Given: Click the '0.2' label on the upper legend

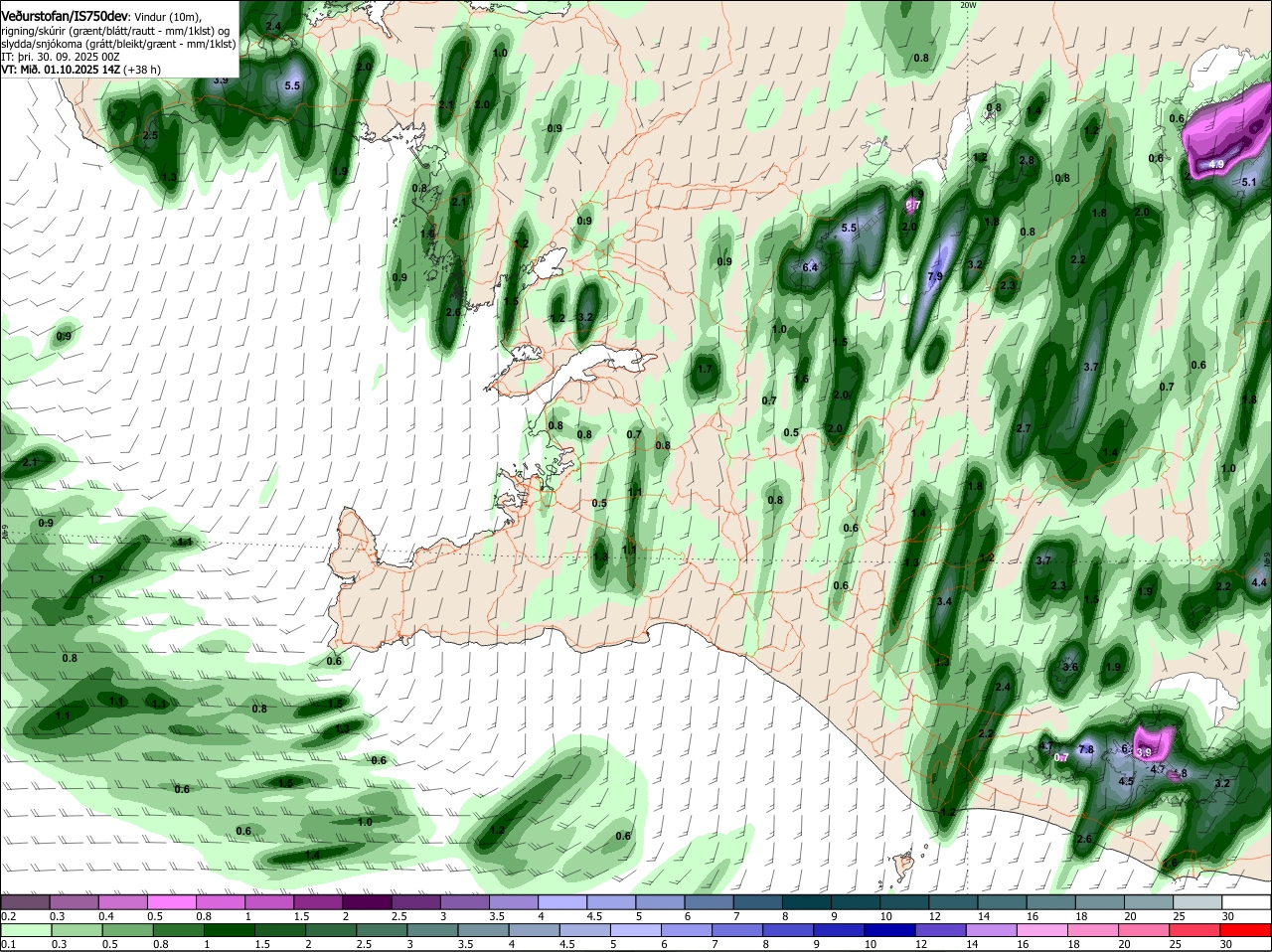Looking at the screenshot, I should coord(8,916).
